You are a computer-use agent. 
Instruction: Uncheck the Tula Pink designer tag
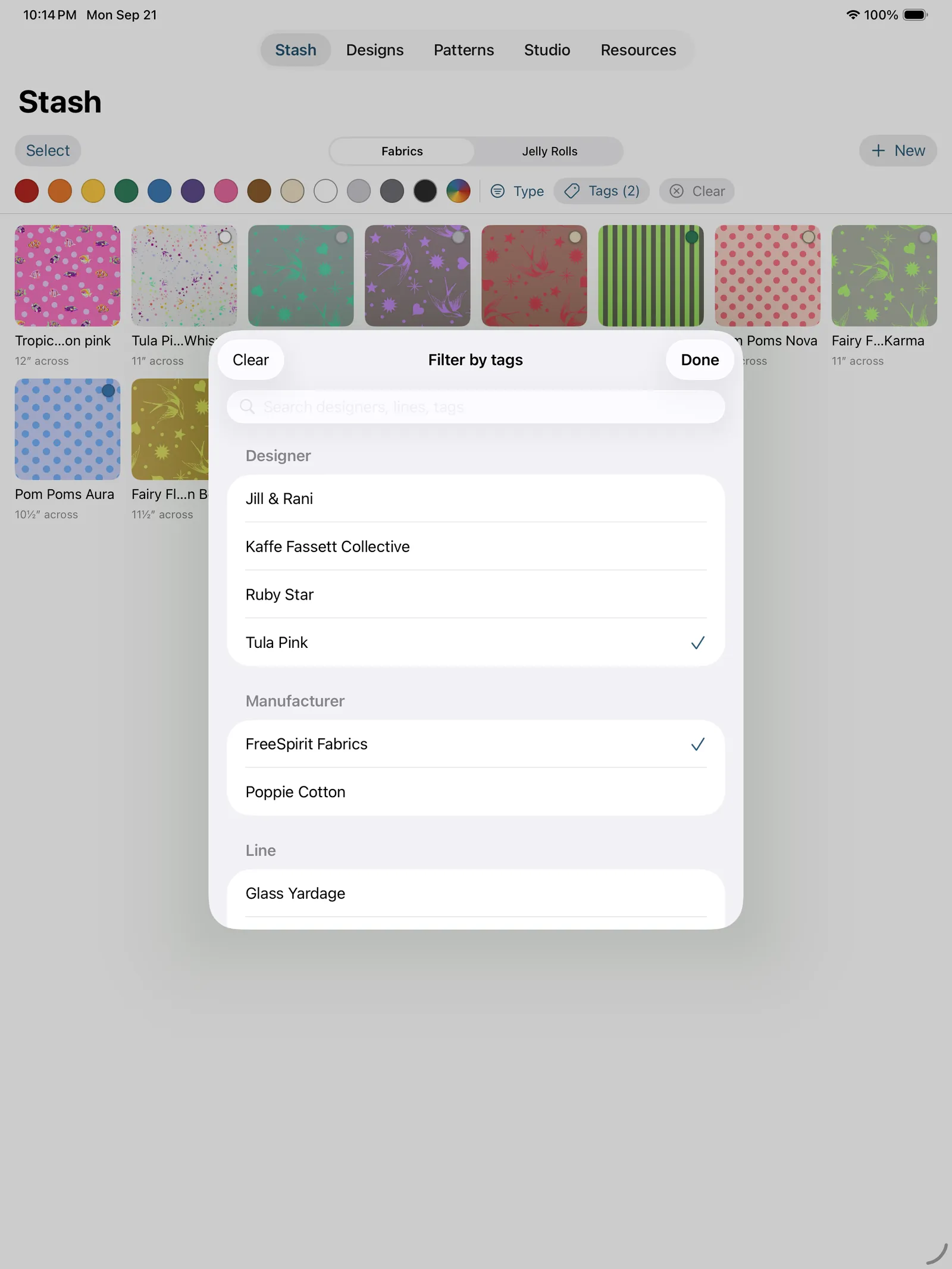[x=476, y=643]
